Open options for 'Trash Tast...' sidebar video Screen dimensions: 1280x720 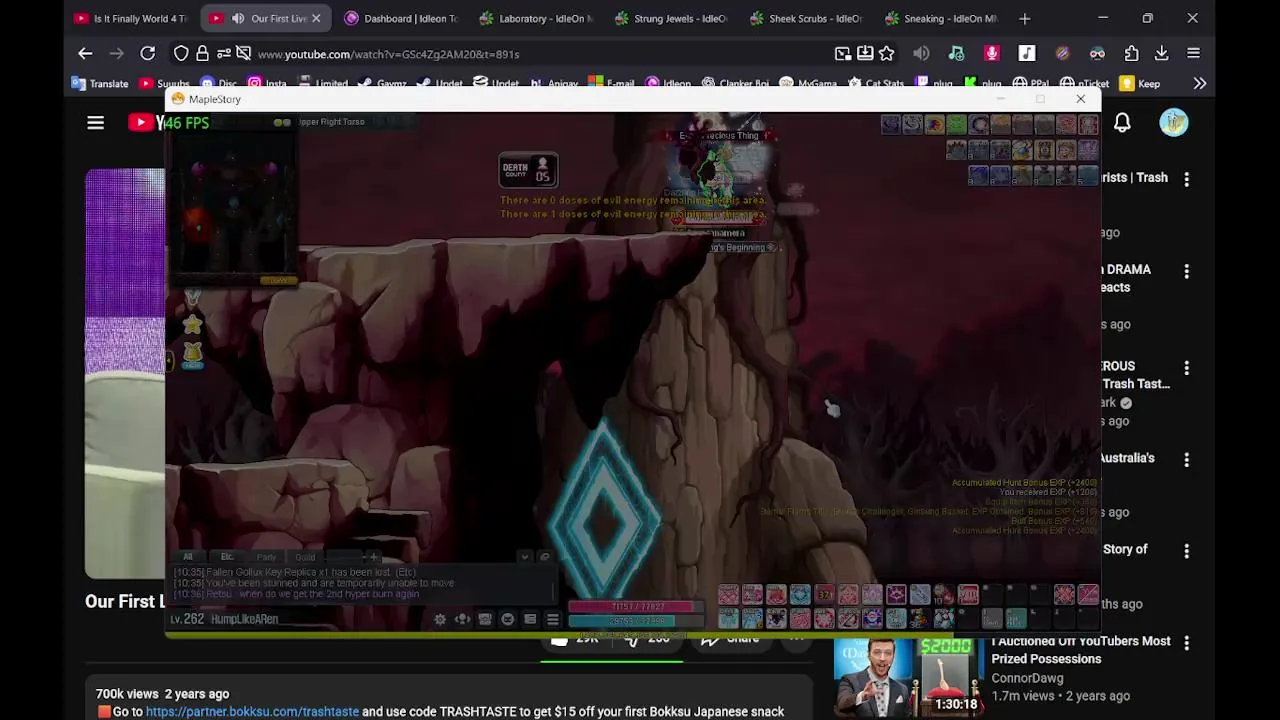[x=1186, y=368]
